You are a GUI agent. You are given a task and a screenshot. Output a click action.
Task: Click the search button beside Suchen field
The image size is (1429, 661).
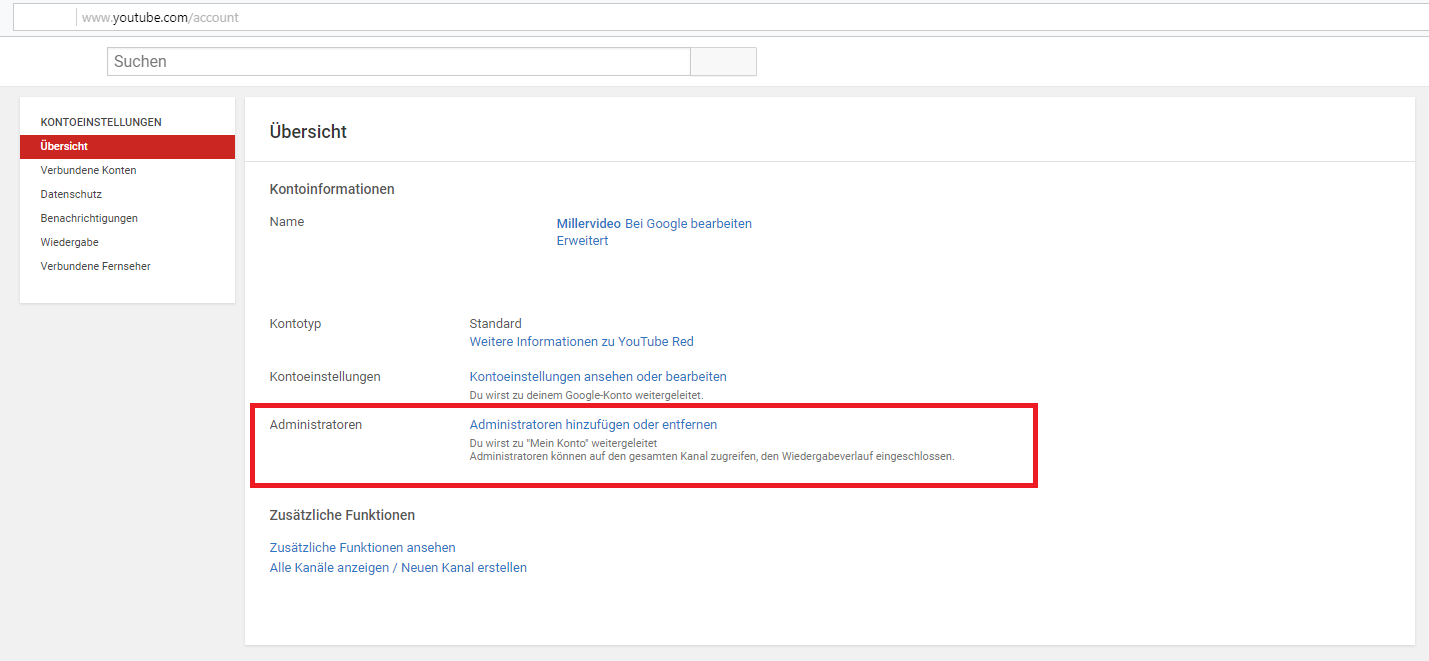[723, 61]
